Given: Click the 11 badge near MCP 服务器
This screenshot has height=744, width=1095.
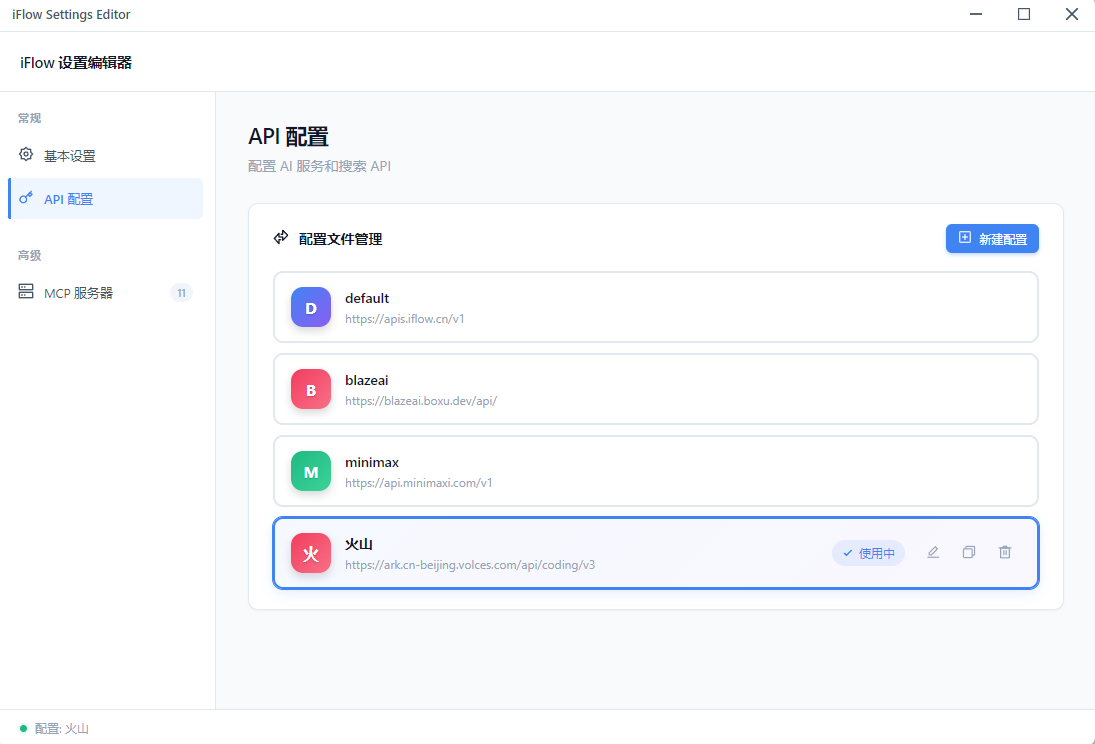Looking at the screenshot, I should pyautogui.click(x=181, y=292).
